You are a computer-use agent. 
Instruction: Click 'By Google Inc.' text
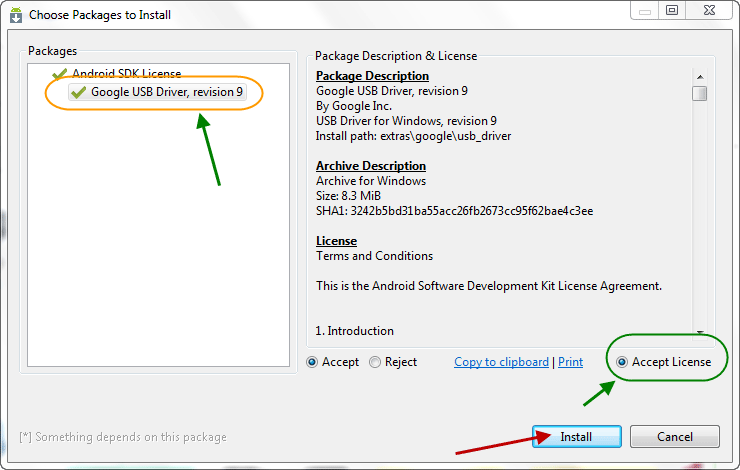click(x=354, y=106)
